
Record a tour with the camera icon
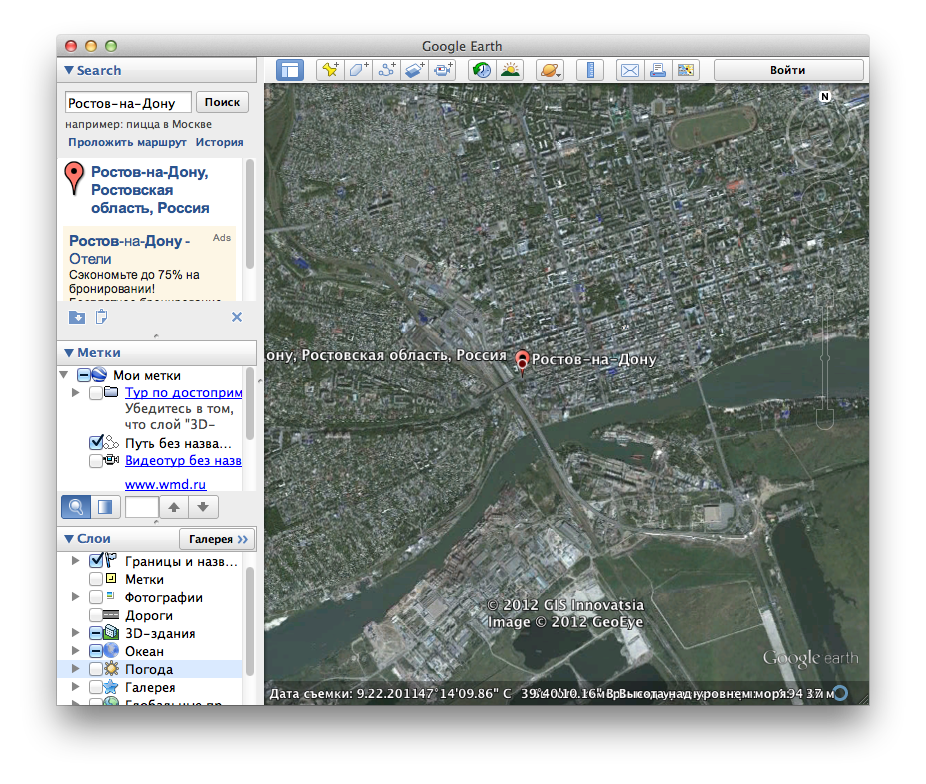pyautogui.click(x=444, y=70)
